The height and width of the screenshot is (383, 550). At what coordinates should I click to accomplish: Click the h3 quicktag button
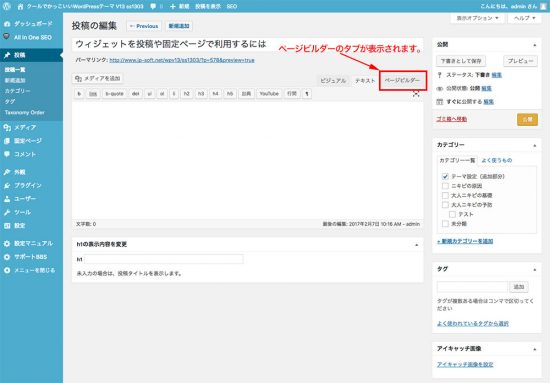click(x=201, y=94)
